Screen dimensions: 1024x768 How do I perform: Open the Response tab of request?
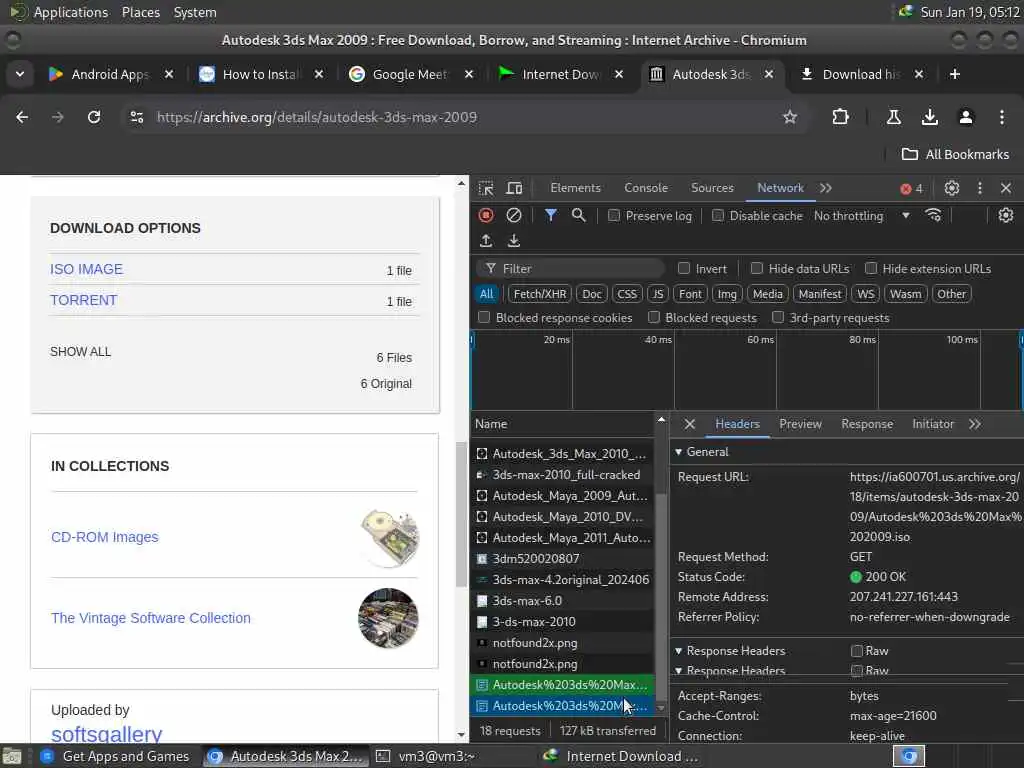coord(867,424)
